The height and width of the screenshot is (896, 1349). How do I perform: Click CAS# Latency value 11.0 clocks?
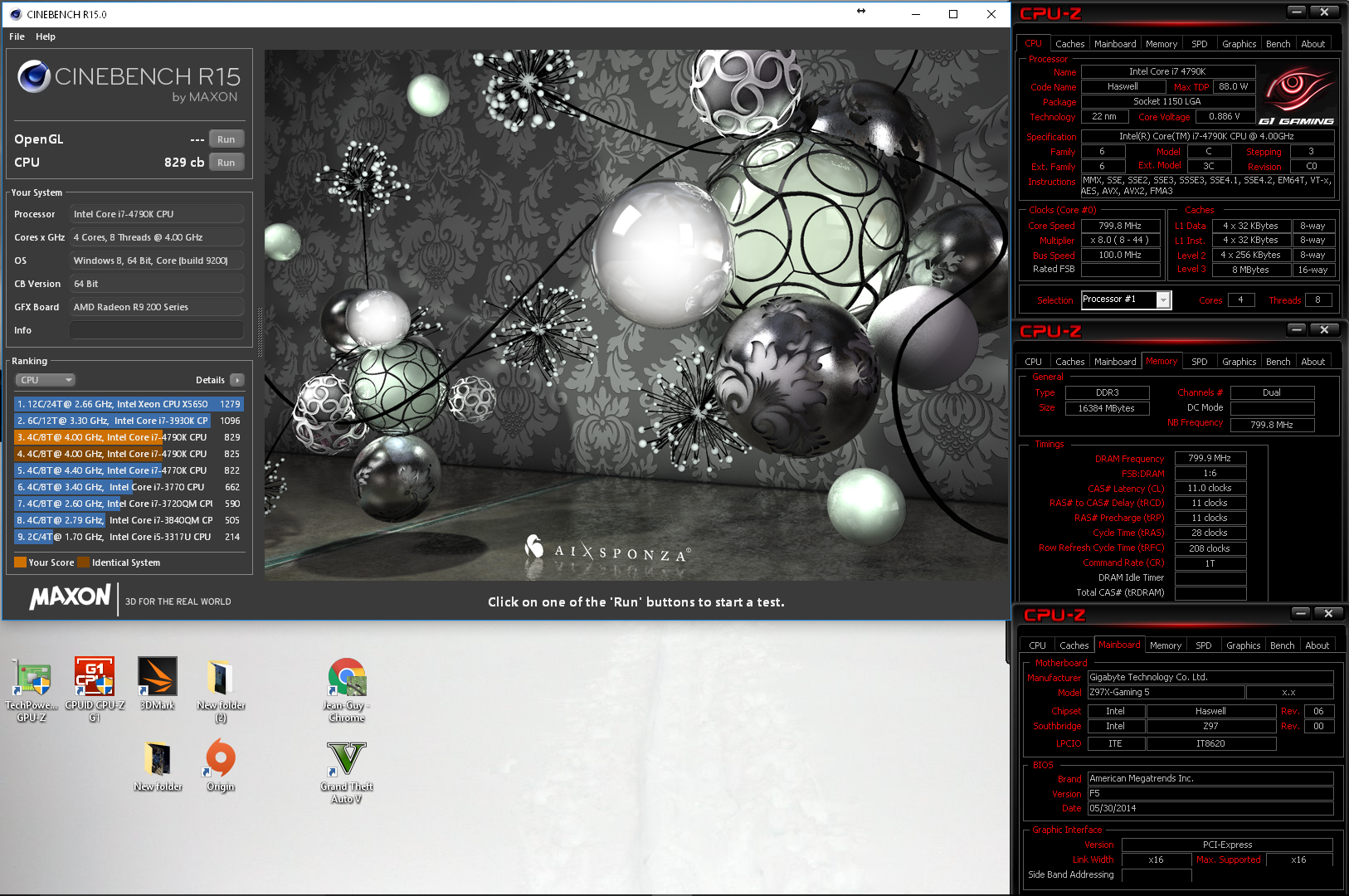pos(1210,488)
